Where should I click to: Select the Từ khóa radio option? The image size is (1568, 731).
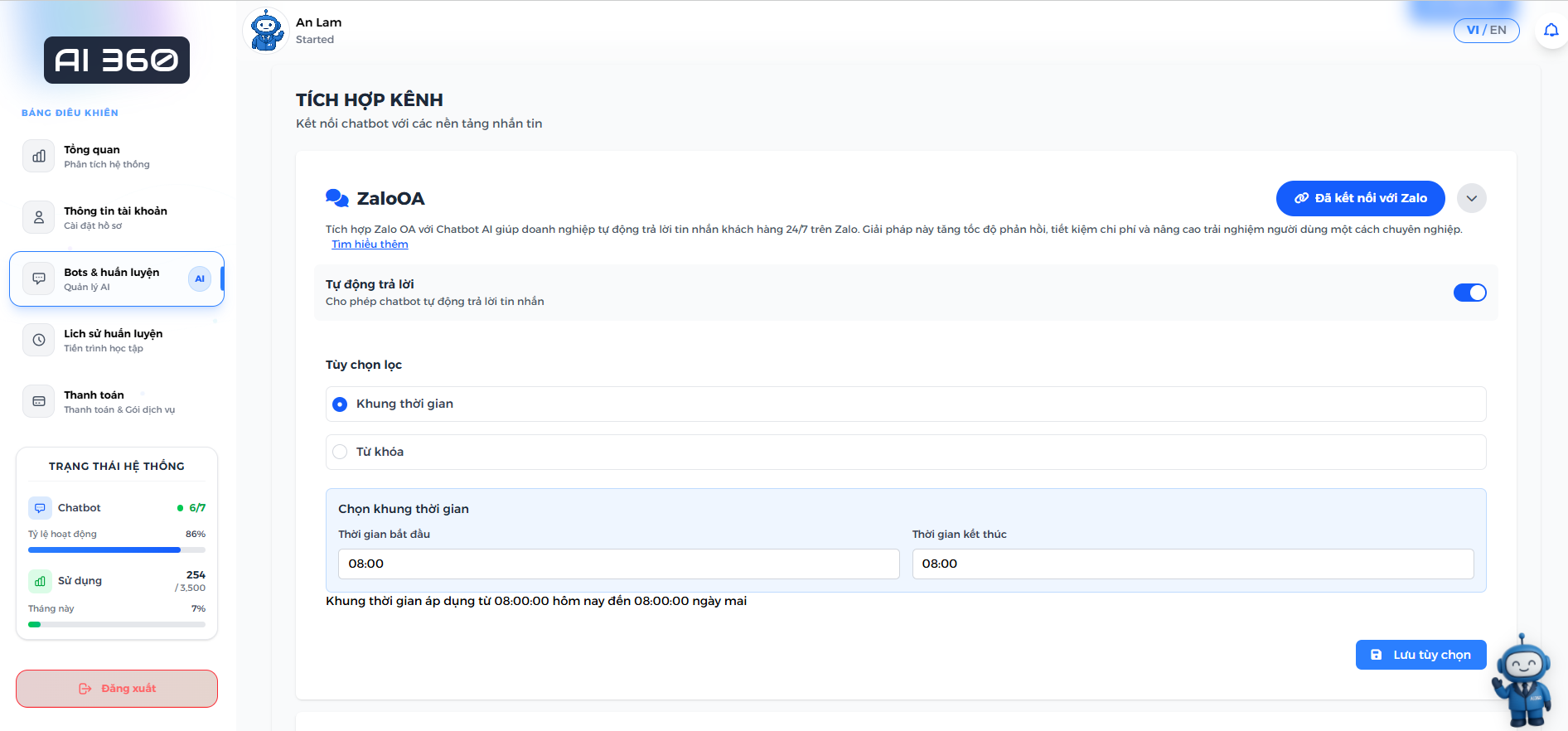[340, 452]
